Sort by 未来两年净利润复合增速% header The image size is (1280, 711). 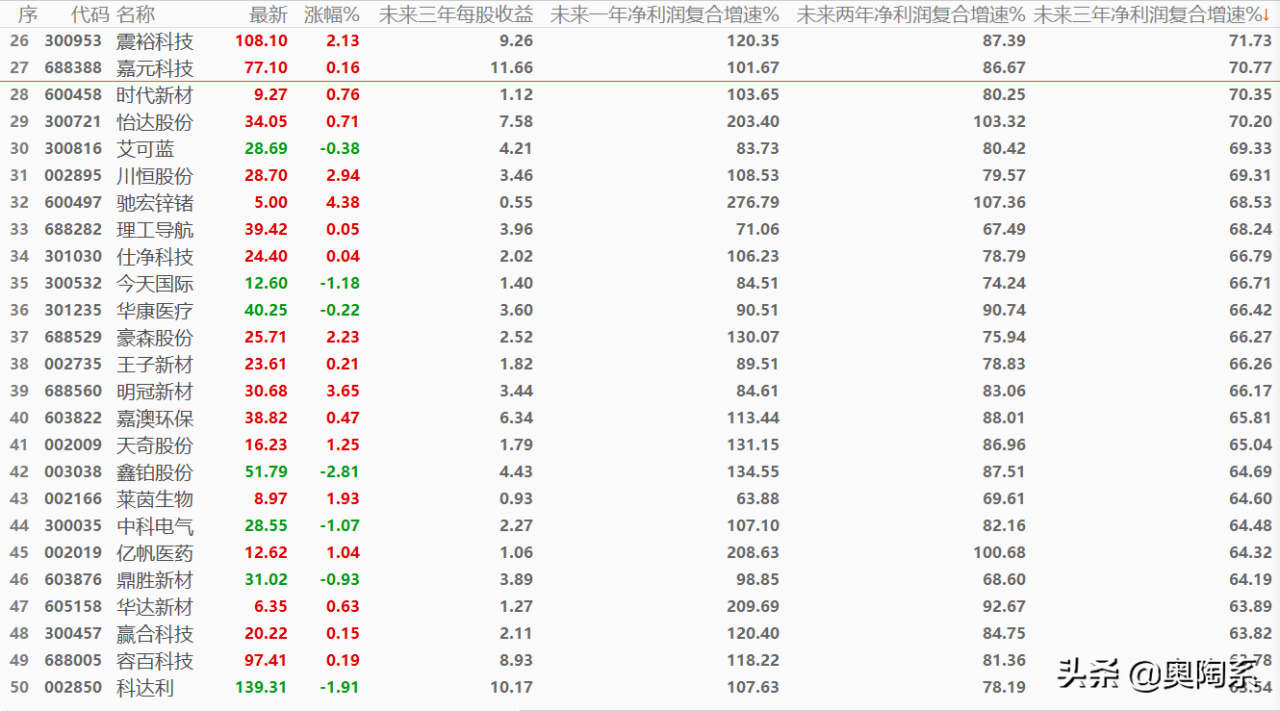point(910,15)
